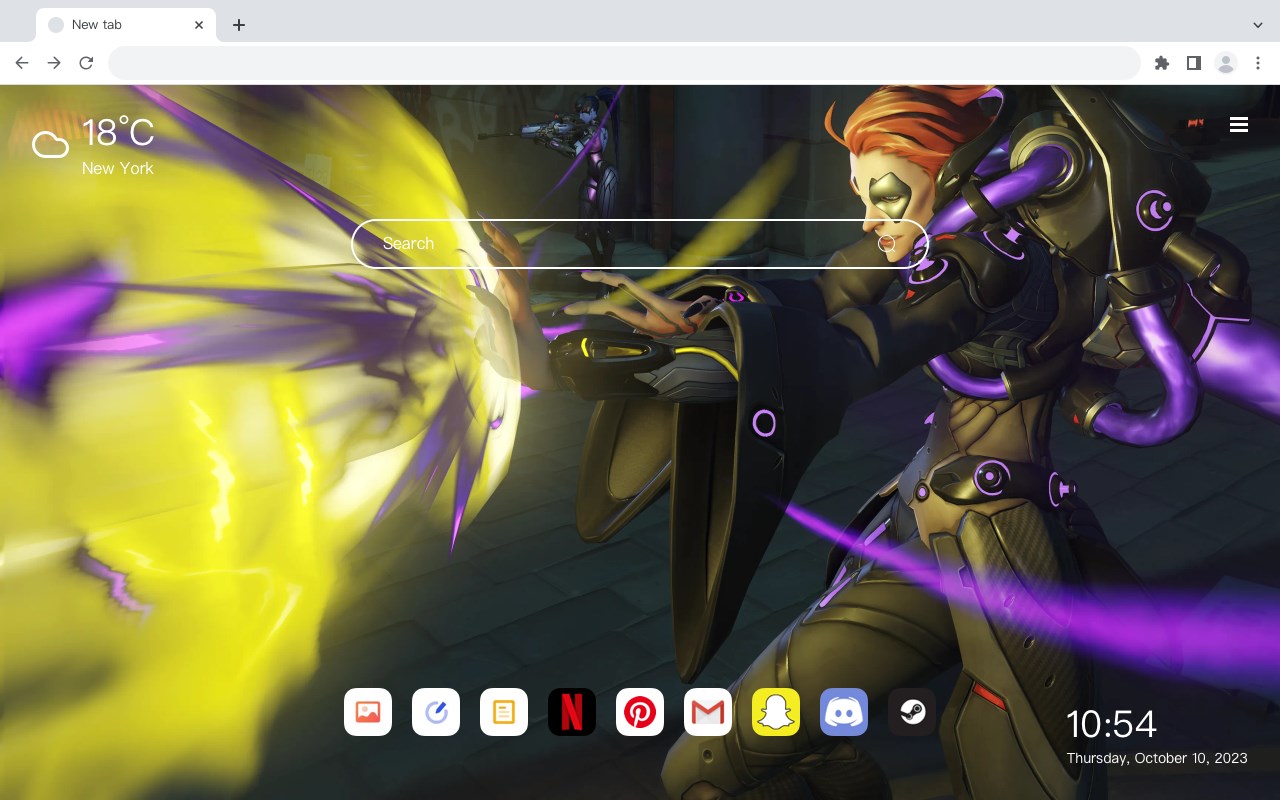
Task: Close the New tab tab
Action: click(x=199, y=25)
